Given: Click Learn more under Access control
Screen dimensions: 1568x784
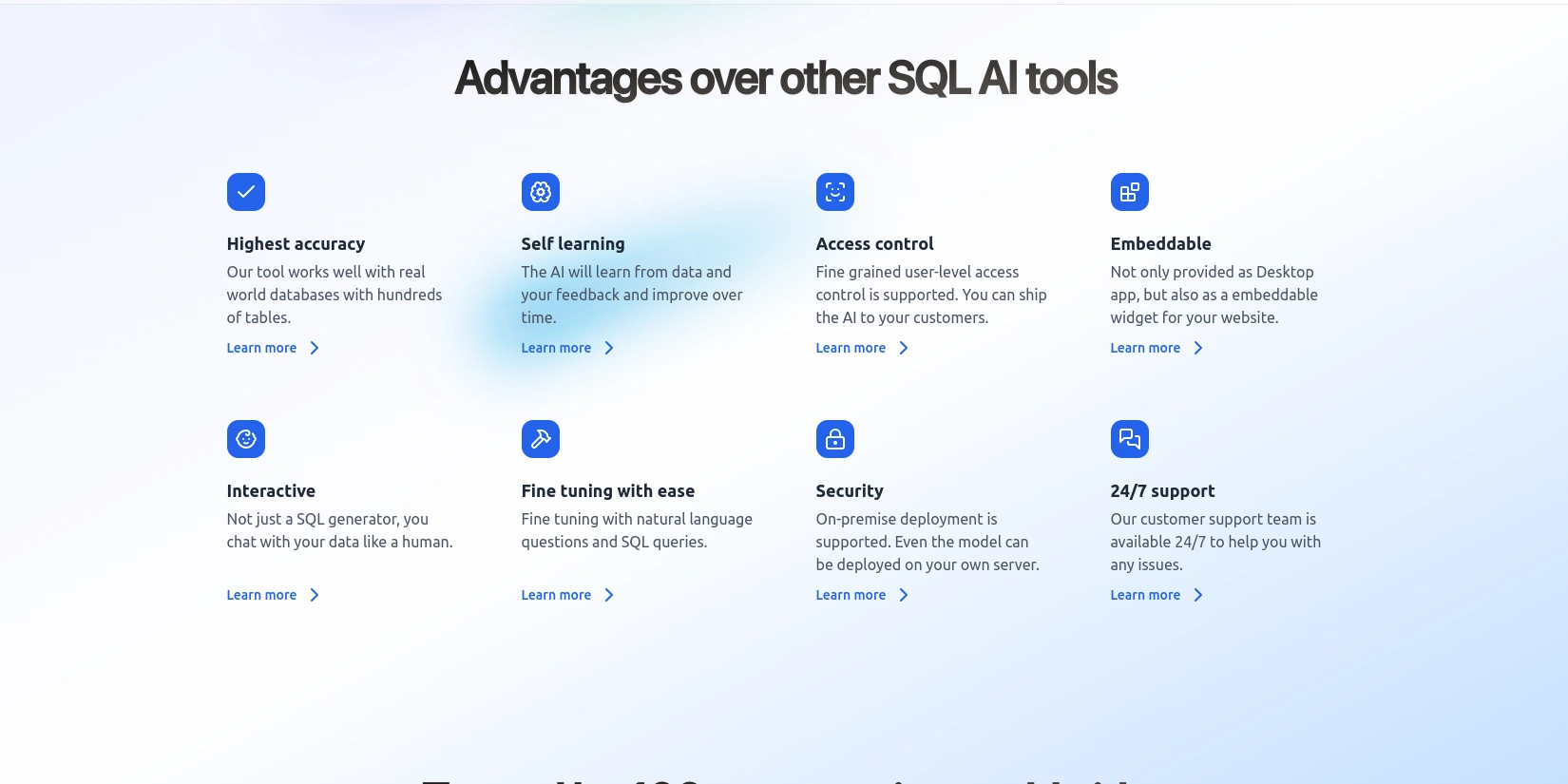Looking at the screenshot, I should [851, 348].
